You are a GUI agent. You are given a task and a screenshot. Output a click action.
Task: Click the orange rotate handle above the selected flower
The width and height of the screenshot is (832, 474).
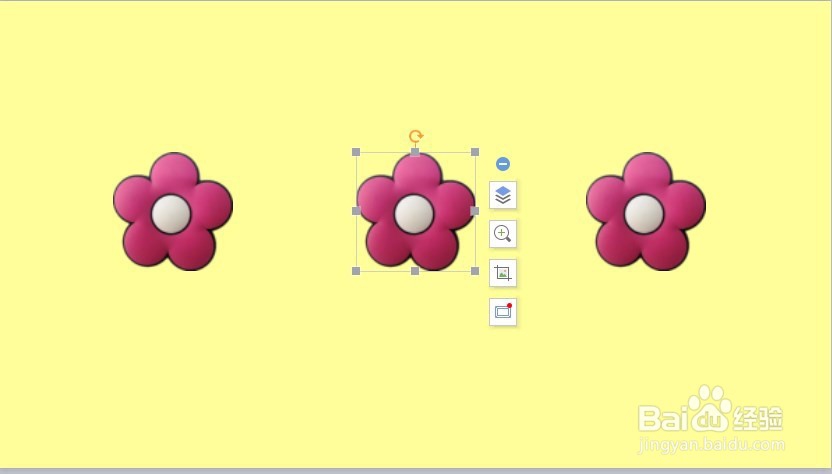tap(416, 136)
